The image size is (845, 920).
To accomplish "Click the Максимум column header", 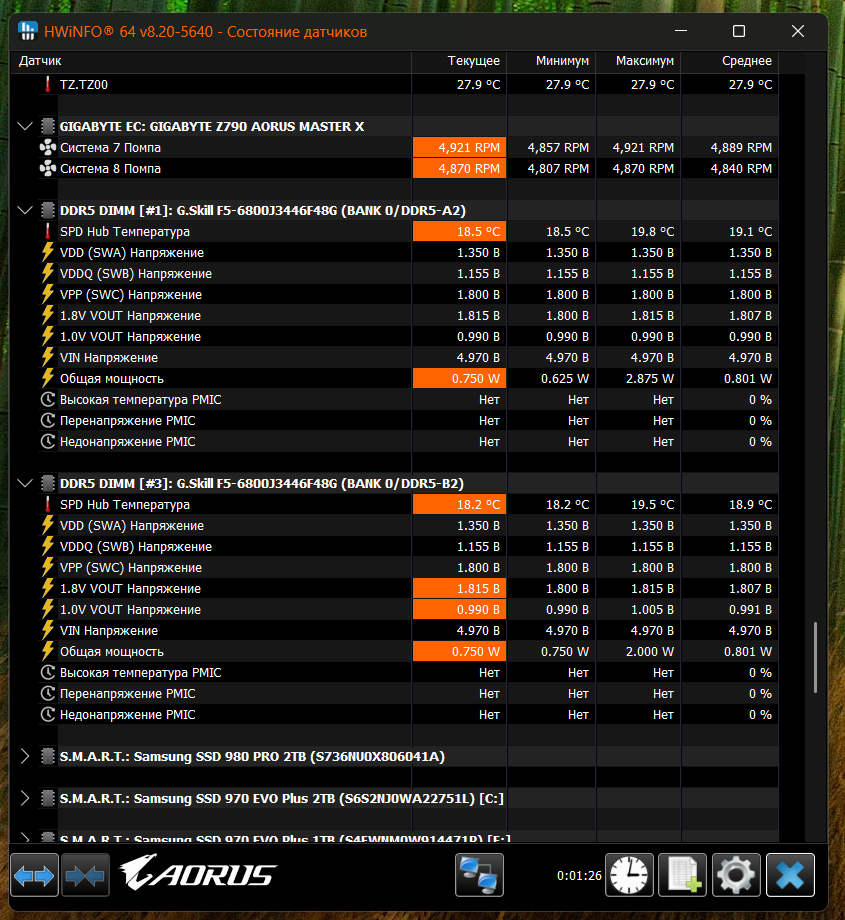I will click(x=638, y=61).
